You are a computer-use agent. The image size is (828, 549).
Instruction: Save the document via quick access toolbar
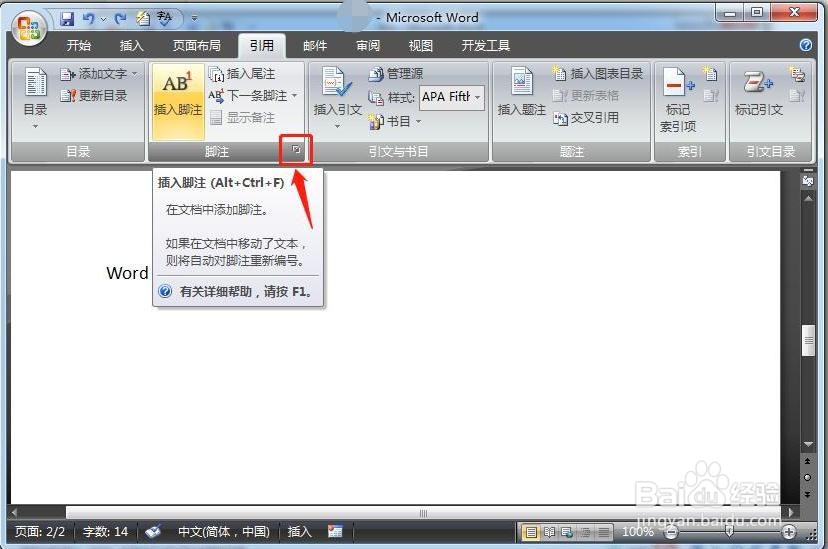[x=67, y=19]
